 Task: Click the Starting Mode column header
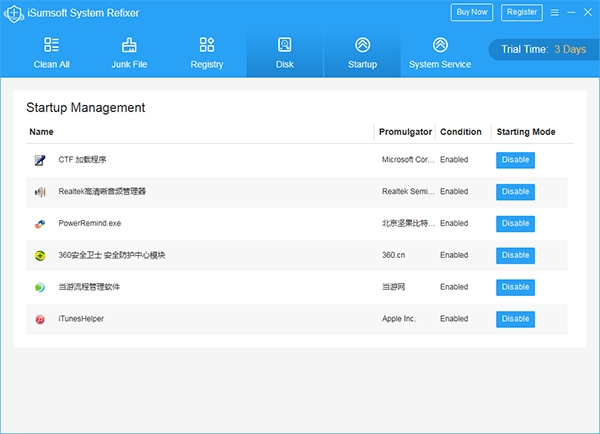tap(526, 132)
